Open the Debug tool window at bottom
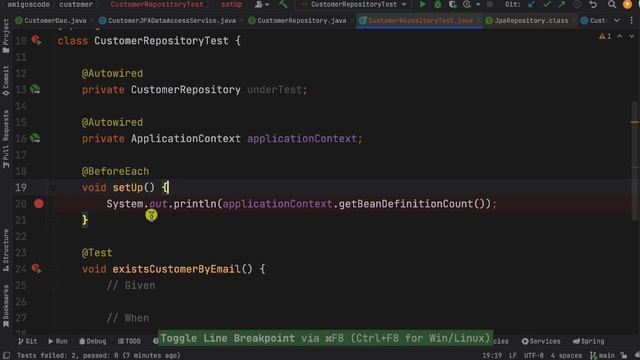640x360 pixels. tap(93, 341)
